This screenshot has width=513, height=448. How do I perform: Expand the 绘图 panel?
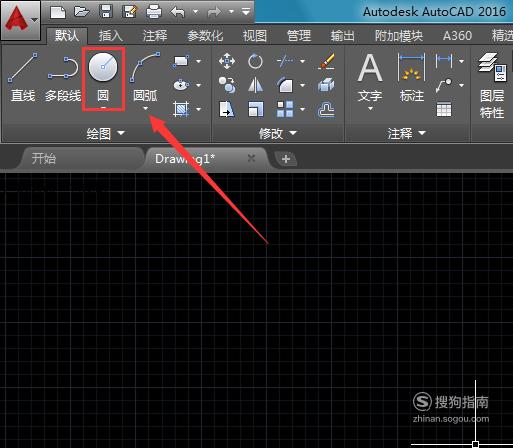point(105,133)
